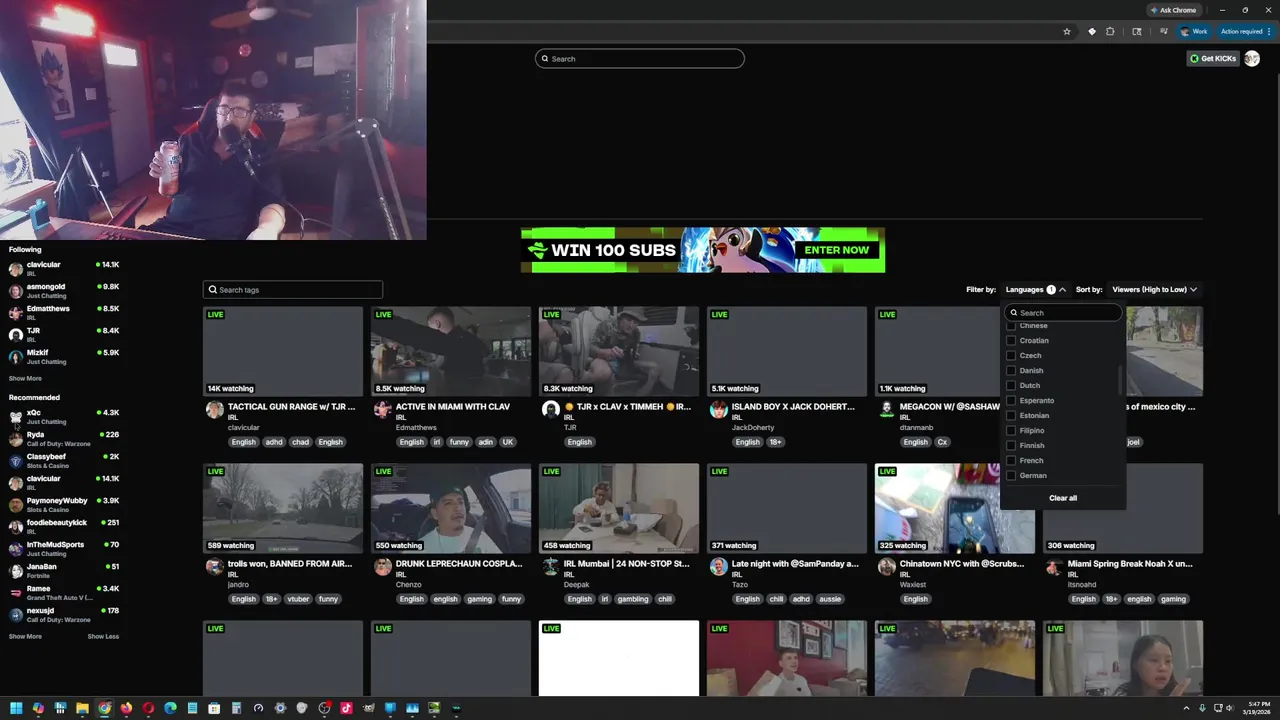Open Edmatthews channel in Following sidebar
This screenshot has height=720, width=1280.
pos(64,313)
